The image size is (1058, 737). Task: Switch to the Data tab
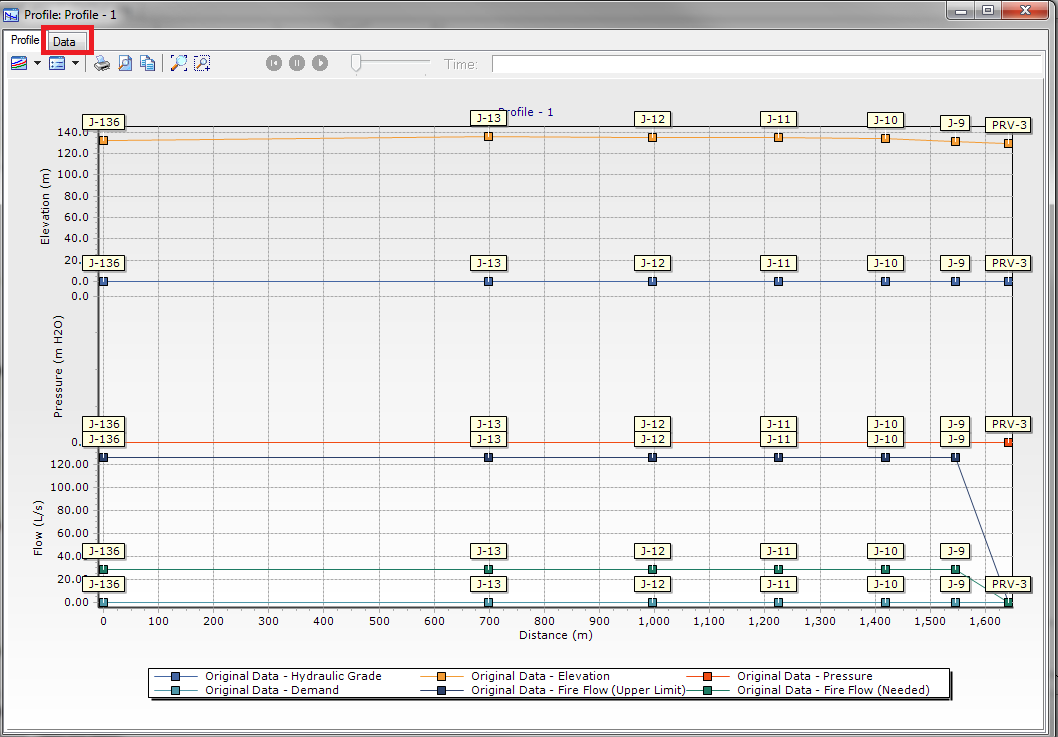point(64,42)
